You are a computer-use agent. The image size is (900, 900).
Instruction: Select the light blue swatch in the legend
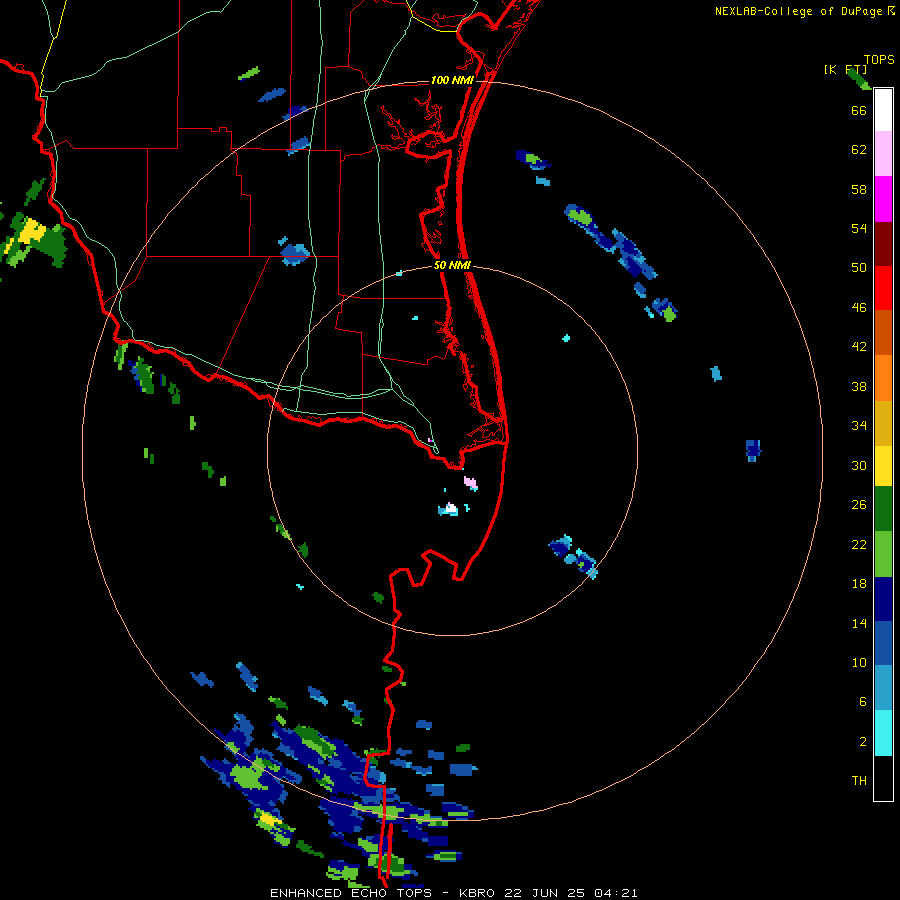[883, 688]
